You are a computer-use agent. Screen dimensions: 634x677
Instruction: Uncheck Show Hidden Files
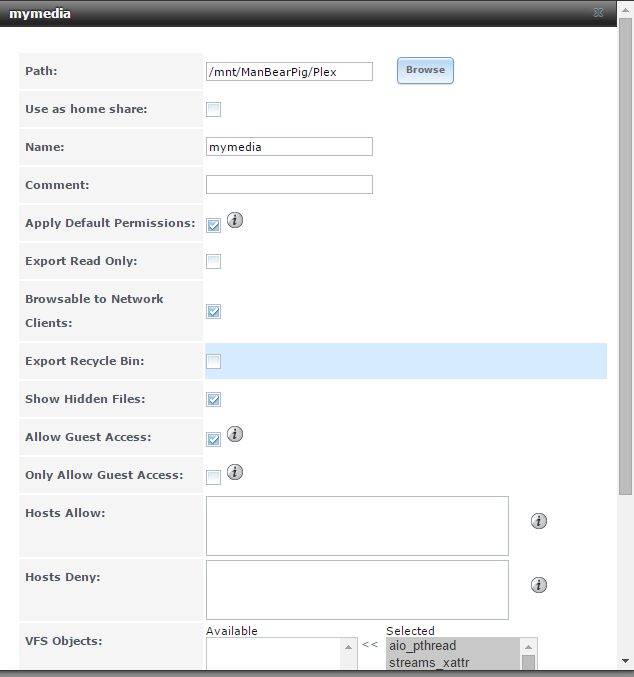point(213,399)
